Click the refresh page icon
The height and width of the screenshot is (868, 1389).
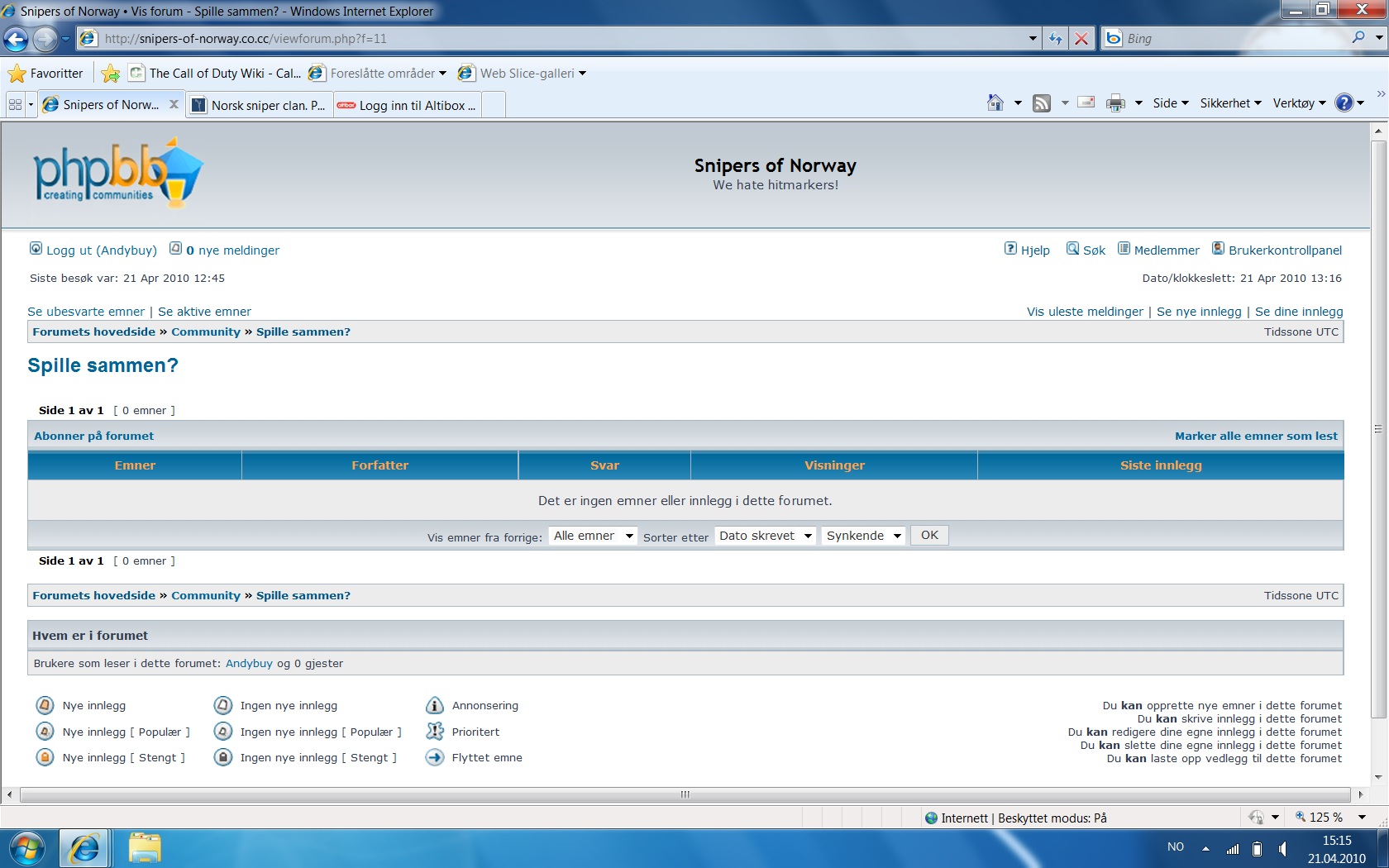pos(1055,38)
